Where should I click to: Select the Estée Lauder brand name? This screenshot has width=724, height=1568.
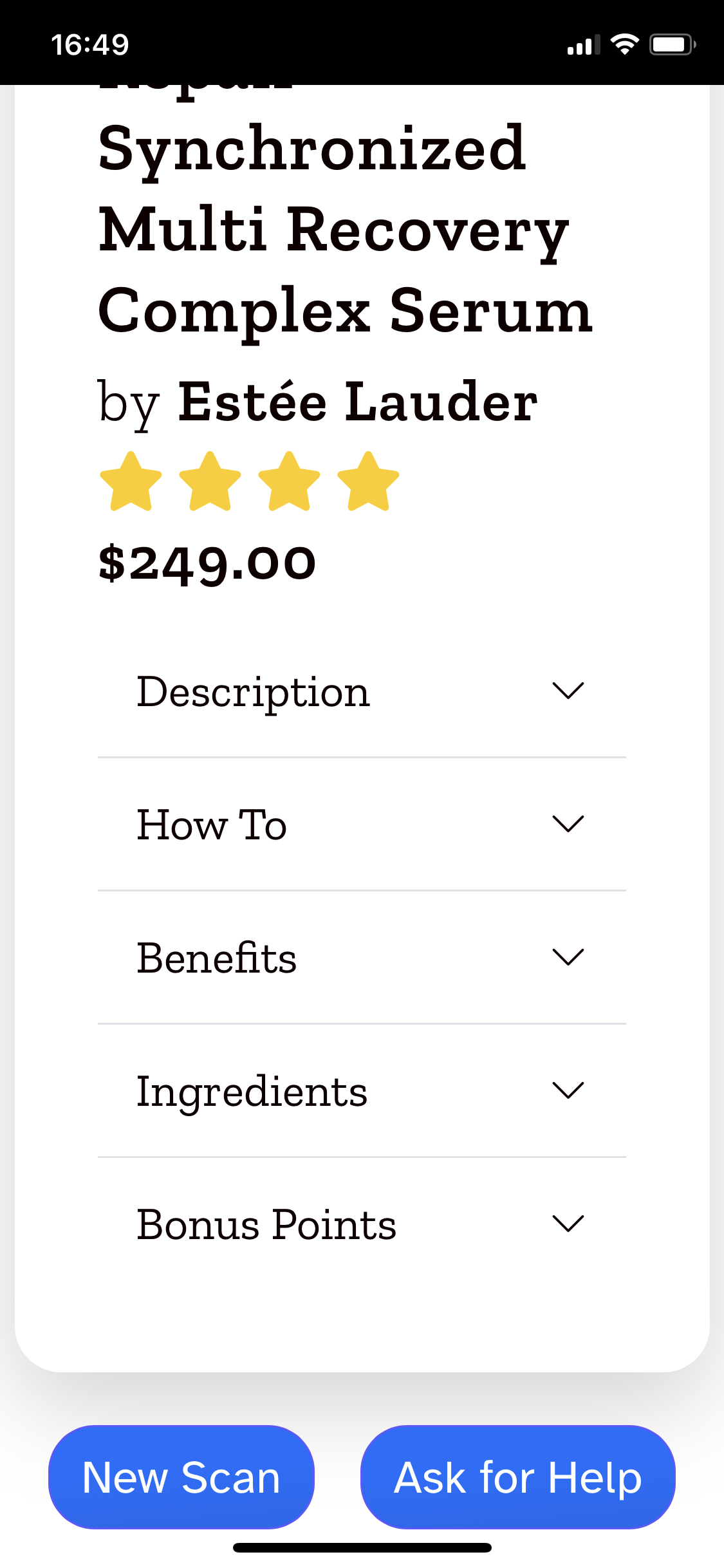click(x=358, y=401)
